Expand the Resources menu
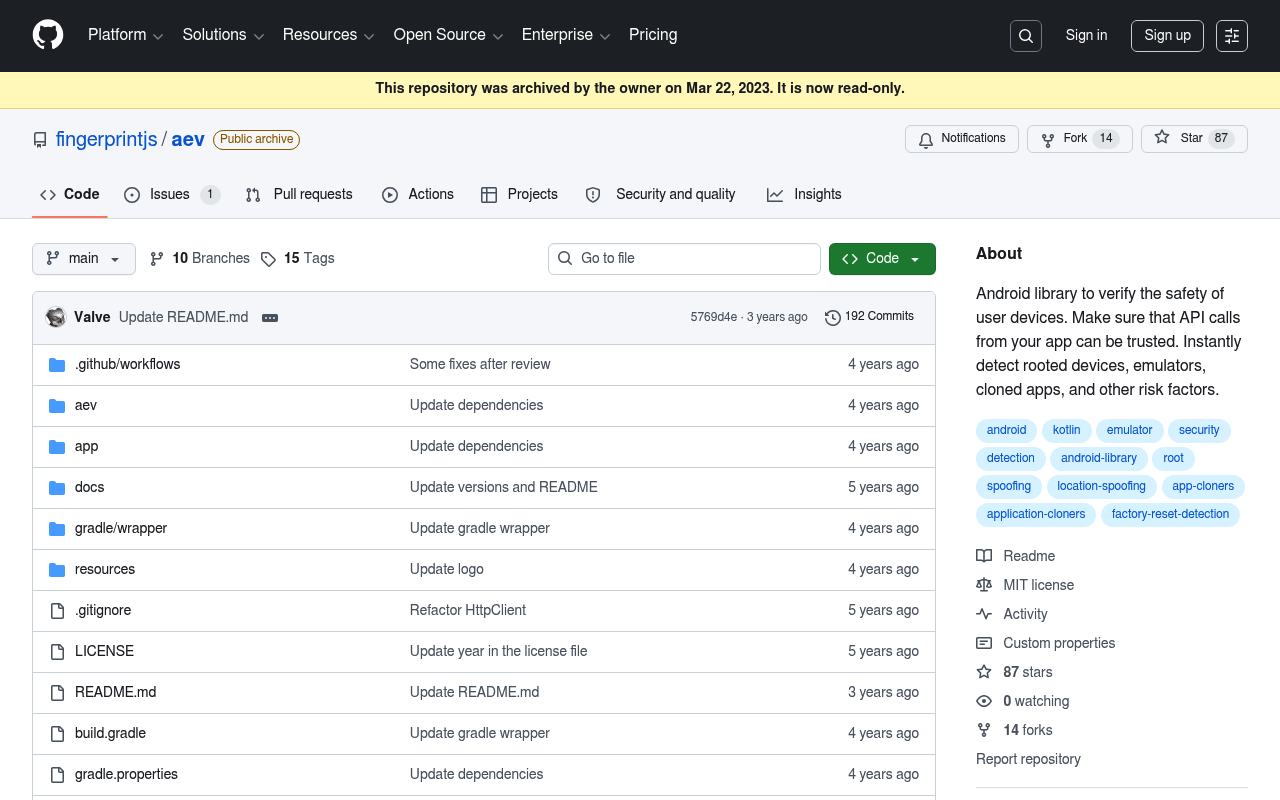This screenshot has width=1280, height=800. pos(328,35)
